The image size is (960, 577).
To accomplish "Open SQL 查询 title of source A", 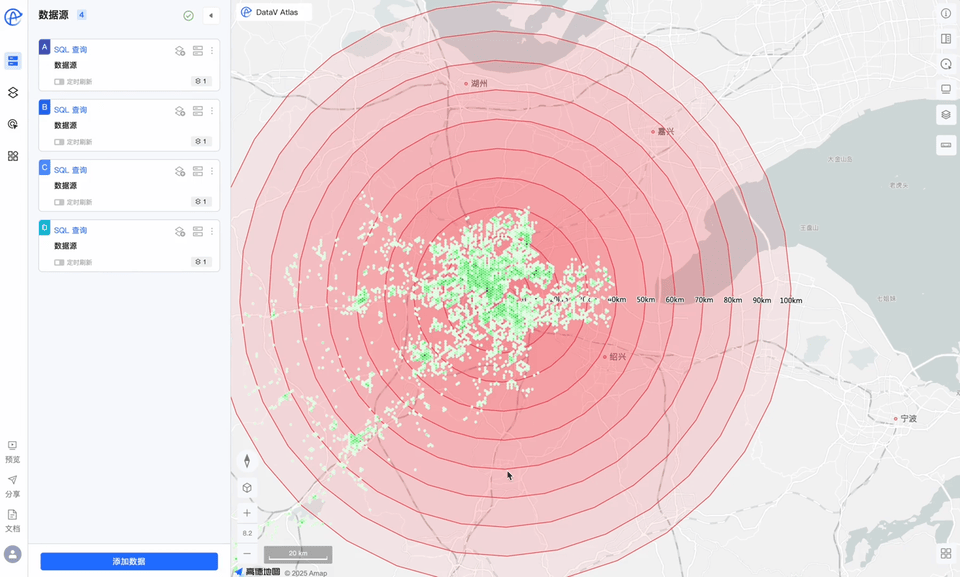I will [x=70, y=50].
